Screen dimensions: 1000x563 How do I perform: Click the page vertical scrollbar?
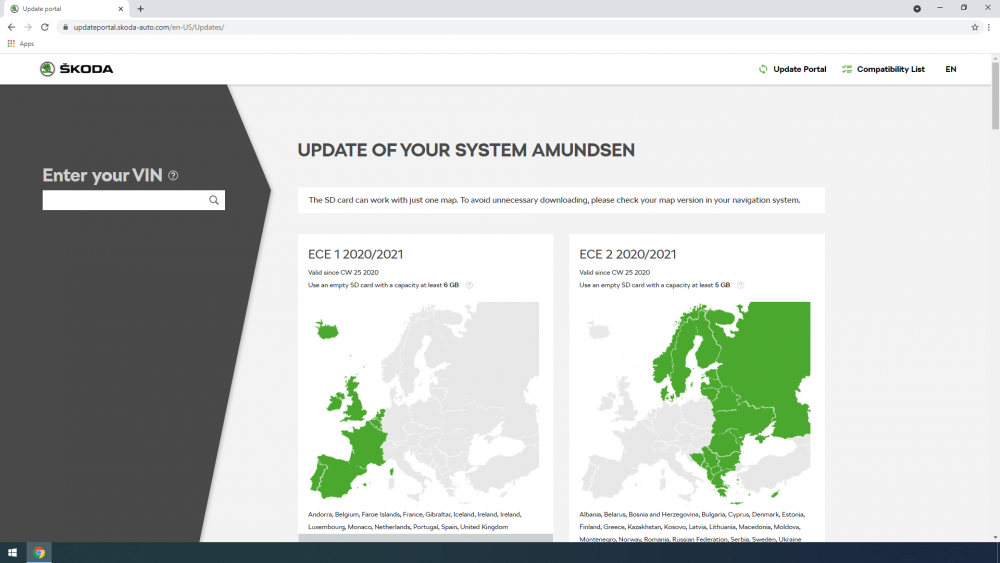click(995, 96)
